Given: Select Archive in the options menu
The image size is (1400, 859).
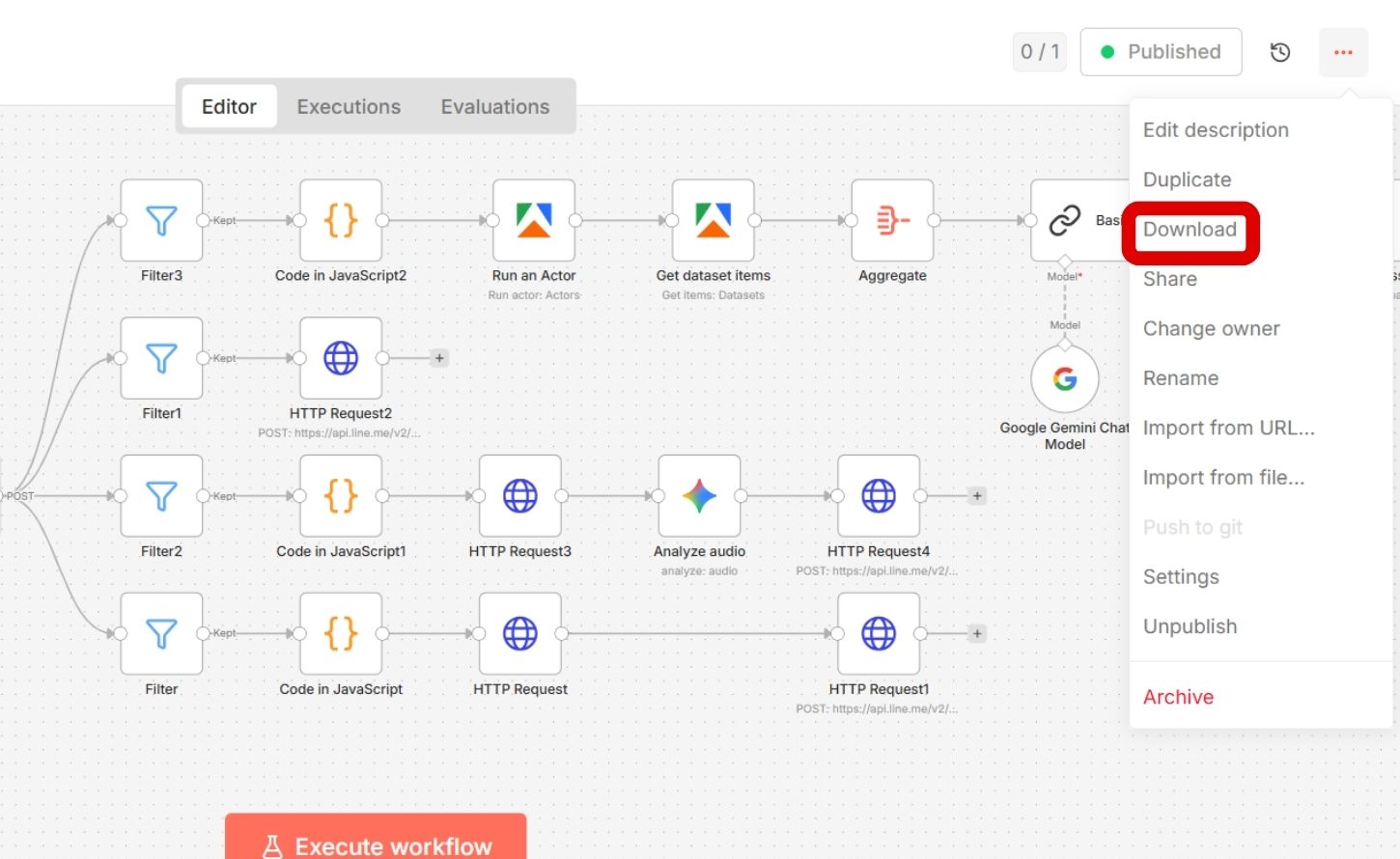Looking at the screenshot, I should [1178, 697].
